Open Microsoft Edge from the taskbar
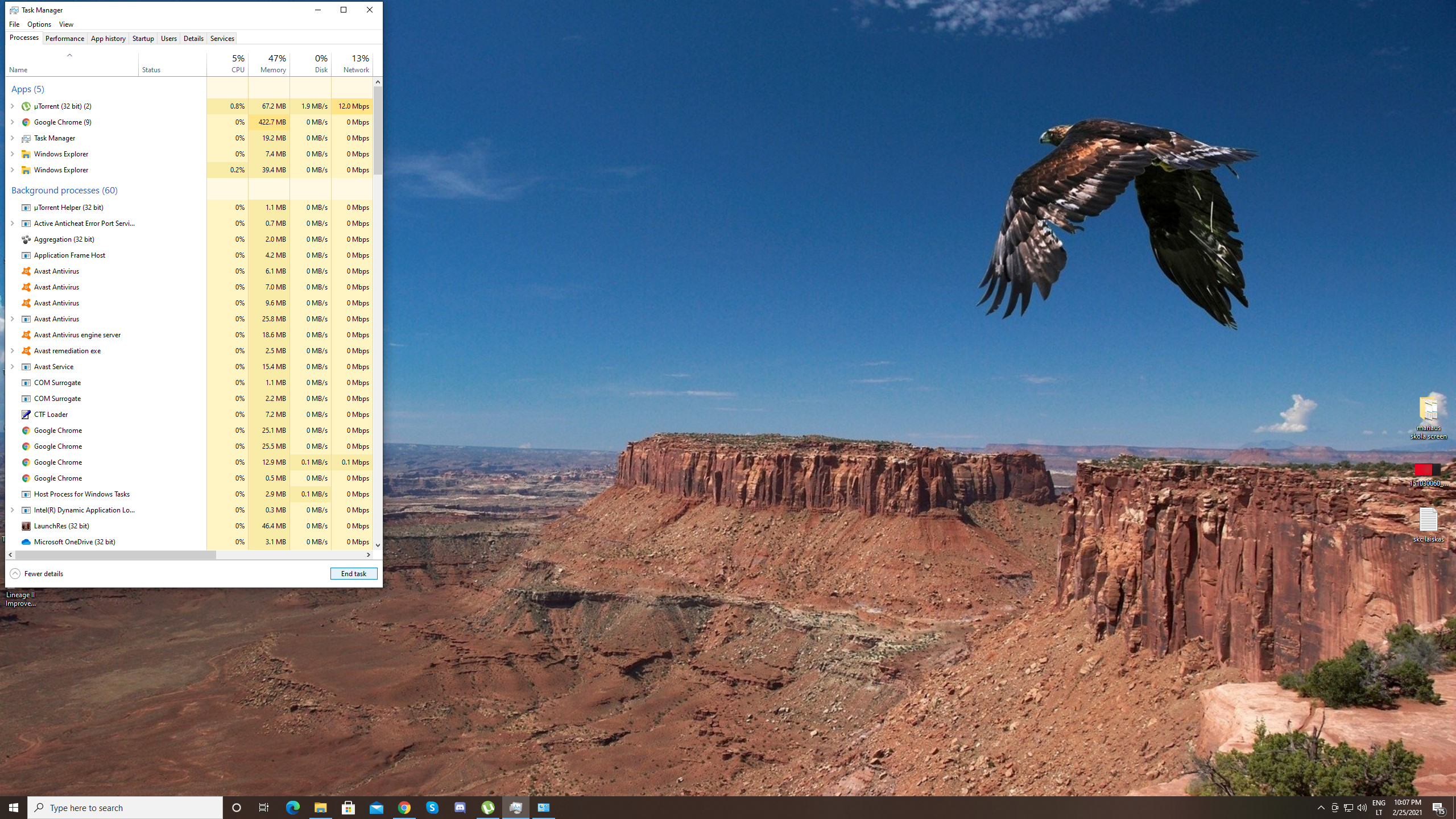This screenshot has width=1456, height=819. click(292, 808)
